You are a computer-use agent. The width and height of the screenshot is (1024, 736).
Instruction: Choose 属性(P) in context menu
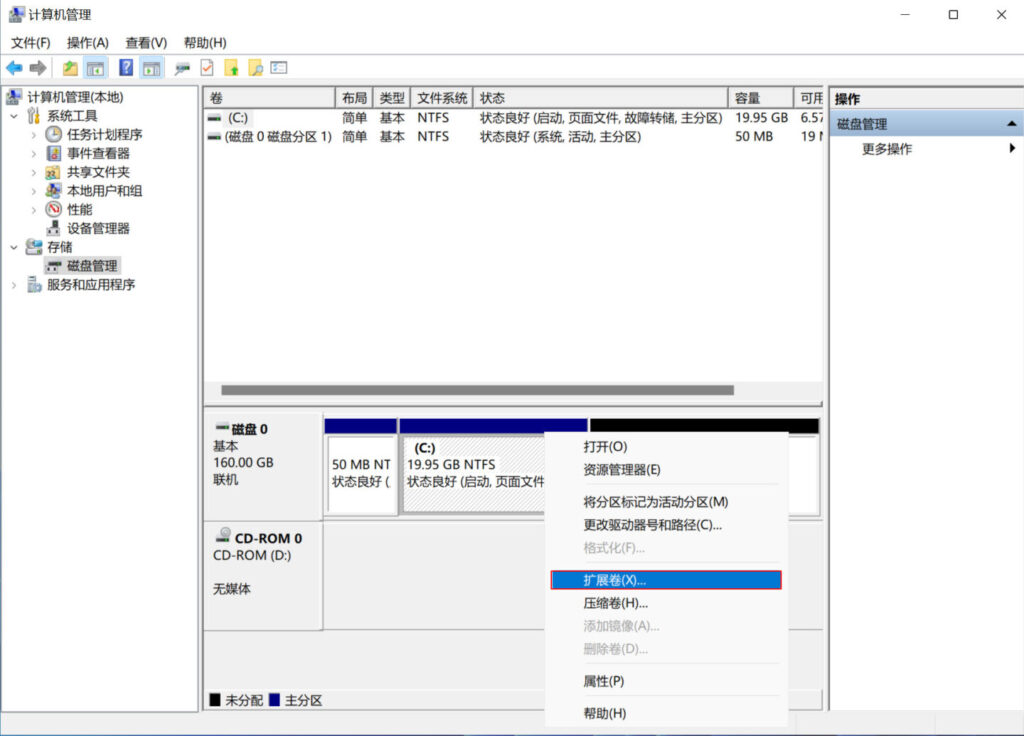coord(666,681)
